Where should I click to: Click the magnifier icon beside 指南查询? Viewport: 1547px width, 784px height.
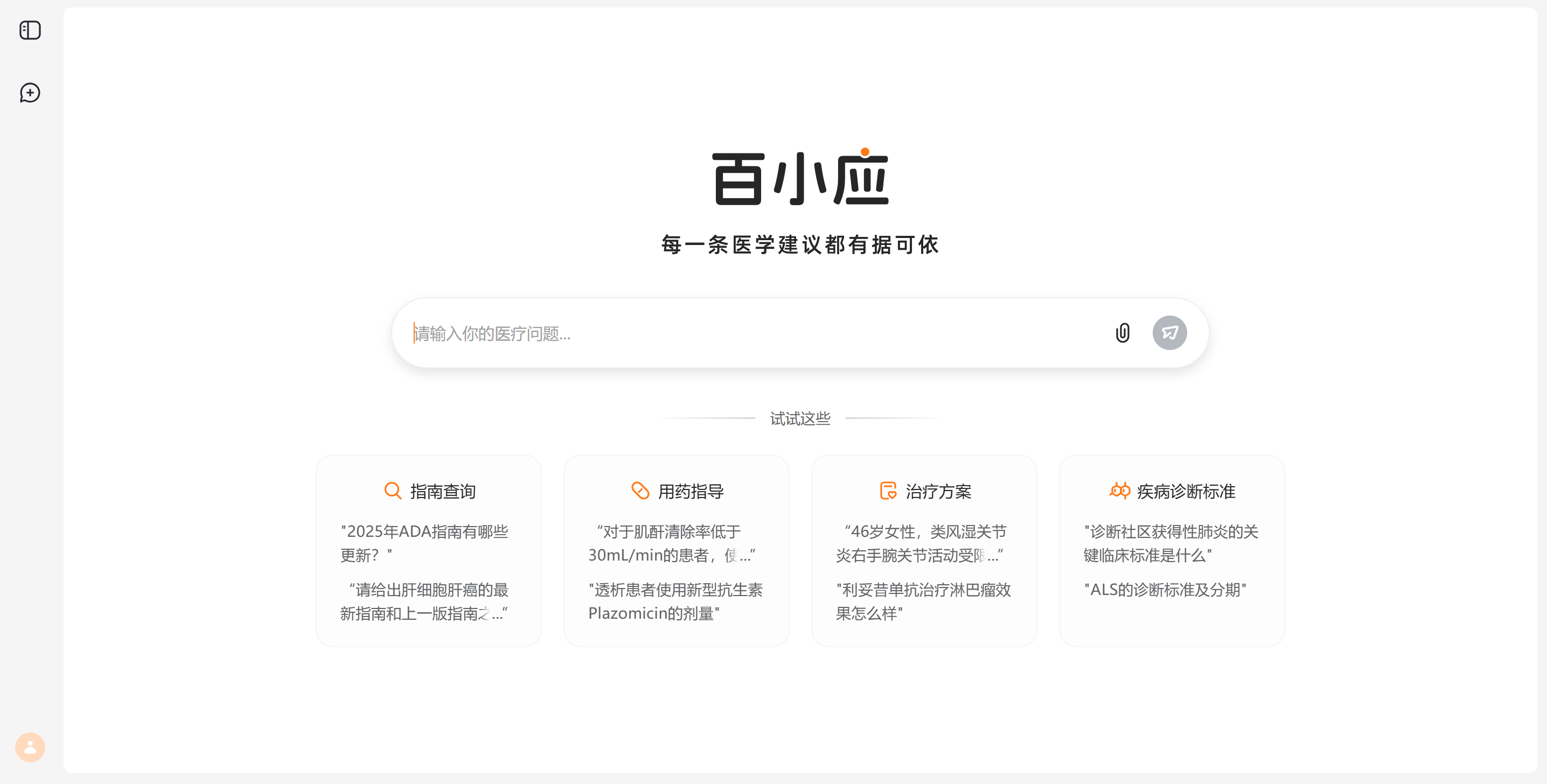393,491
